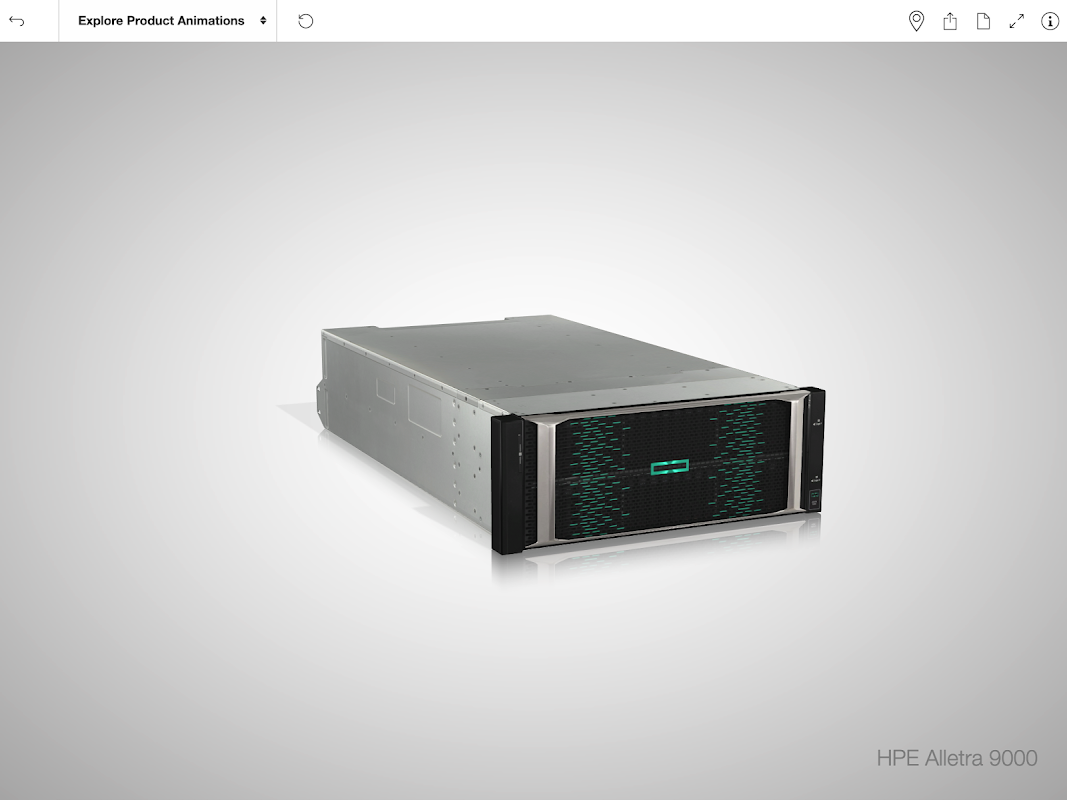Image resolution: width=1067 pixels, height=800 pixels.
Task: Reset the view with the reload icon
Action: (306, 21)
